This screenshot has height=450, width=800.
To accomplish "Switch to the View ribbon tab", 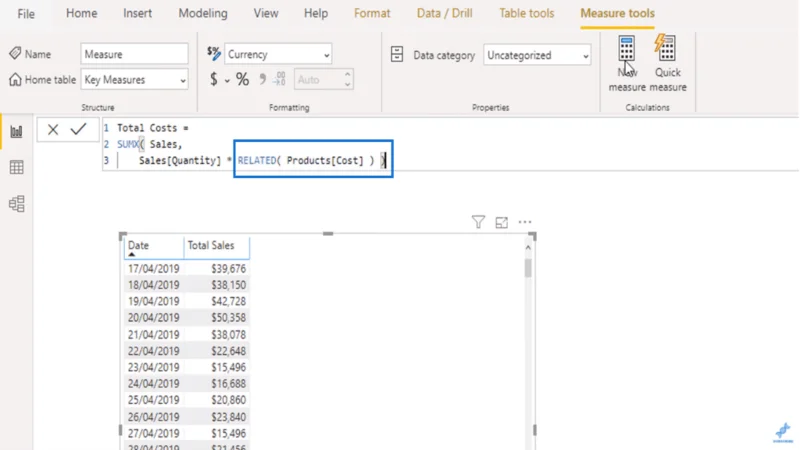I will (266, 13).
